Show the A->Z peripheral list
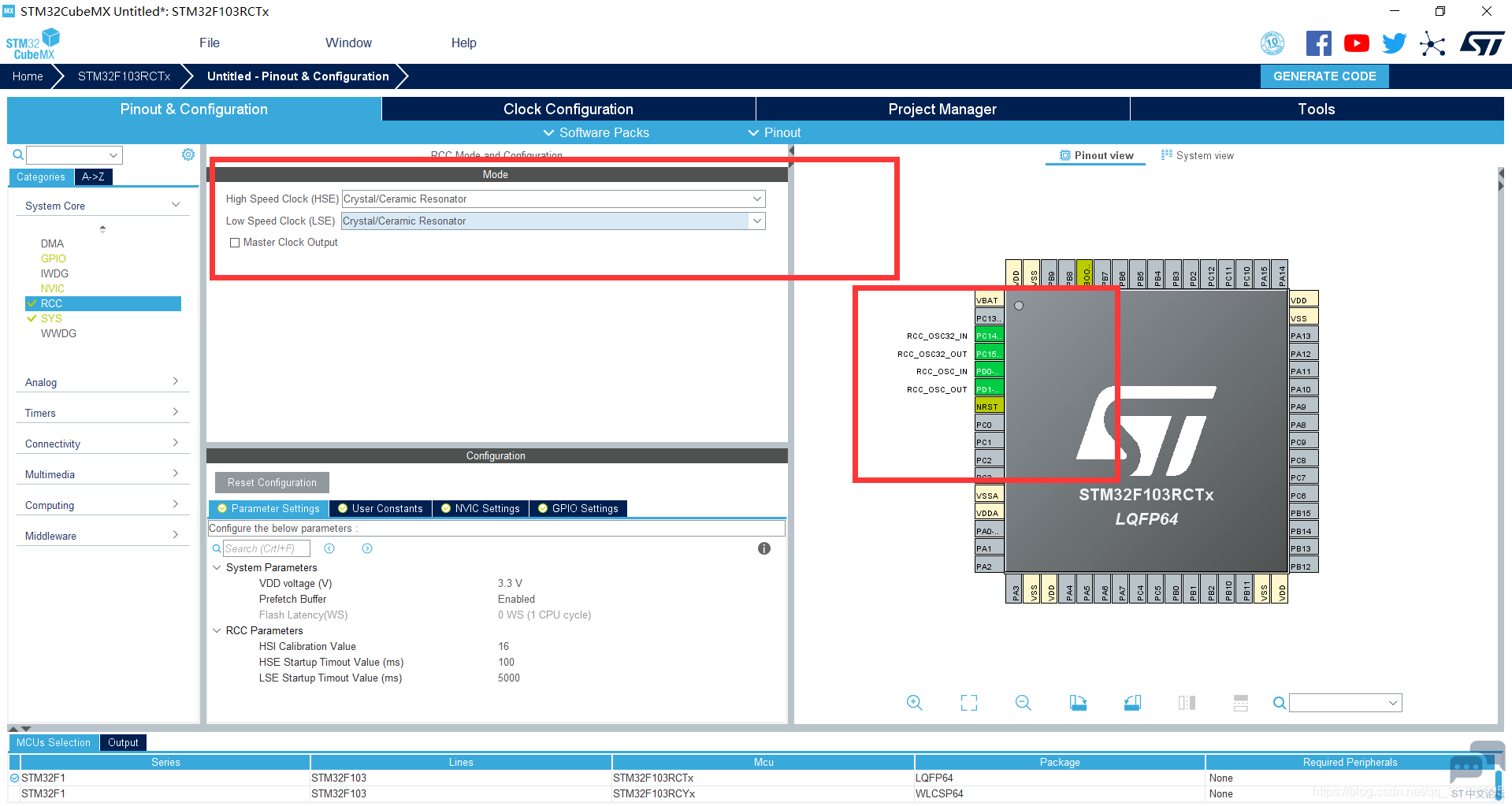This screenshot has width=1512, height=806. (x=93, y=177)
